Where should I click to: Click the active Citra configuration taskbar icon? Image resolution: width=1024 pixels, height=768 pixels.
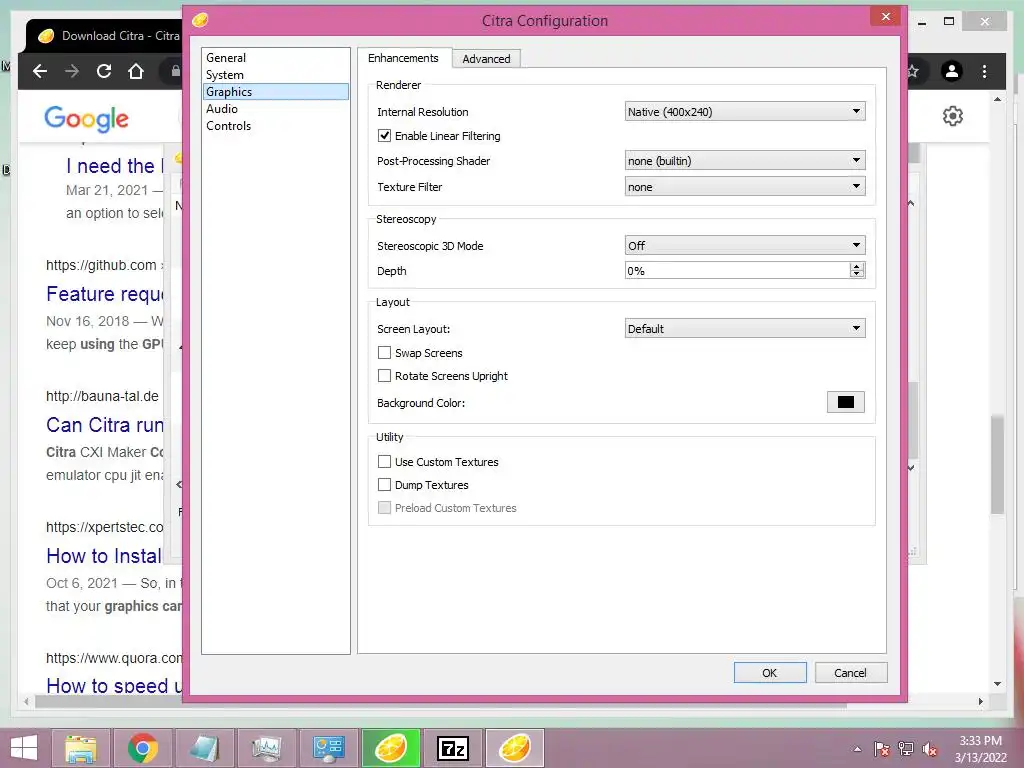515,748
